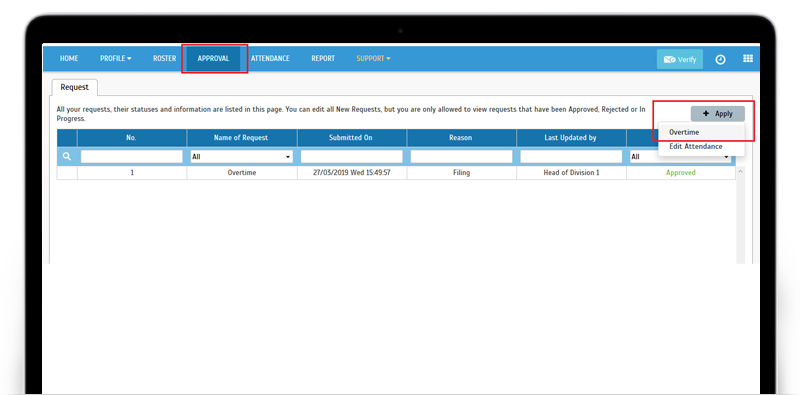This screenshot has height=395, width=800.
Task: Focus the Submitted On filter field
Action: click(352, 157)
